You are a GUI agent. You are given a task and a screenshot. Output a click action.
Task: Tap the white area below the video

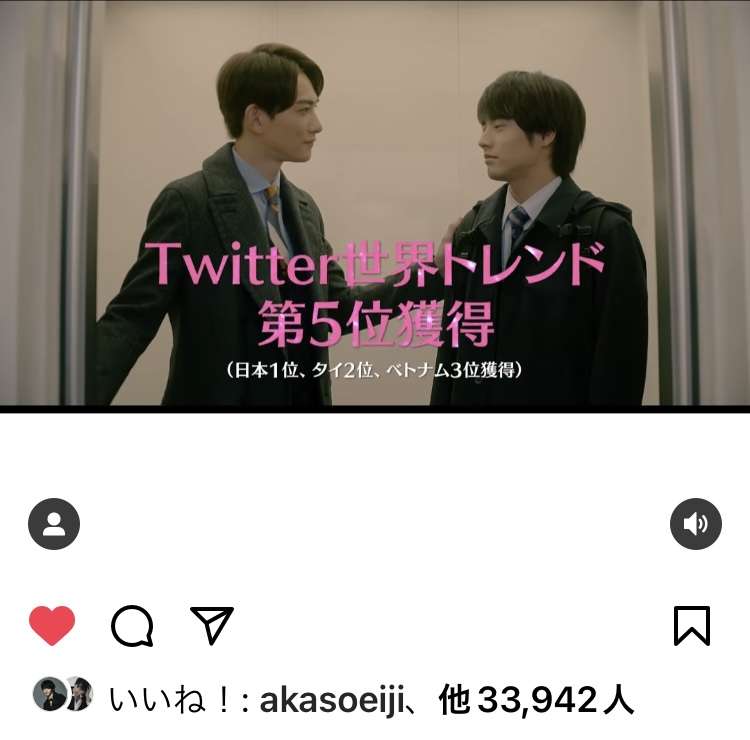pos(375,454)
